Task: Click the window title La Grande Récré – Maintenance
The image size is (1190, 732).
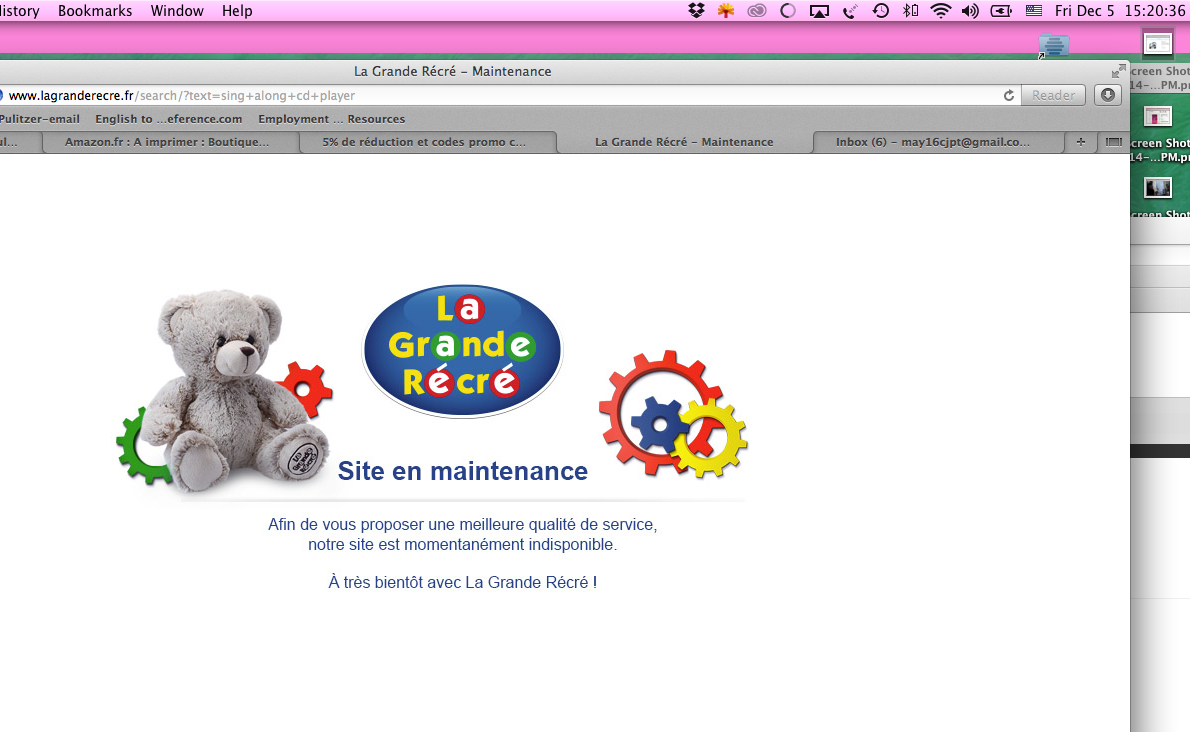Action: coord(452,71)
